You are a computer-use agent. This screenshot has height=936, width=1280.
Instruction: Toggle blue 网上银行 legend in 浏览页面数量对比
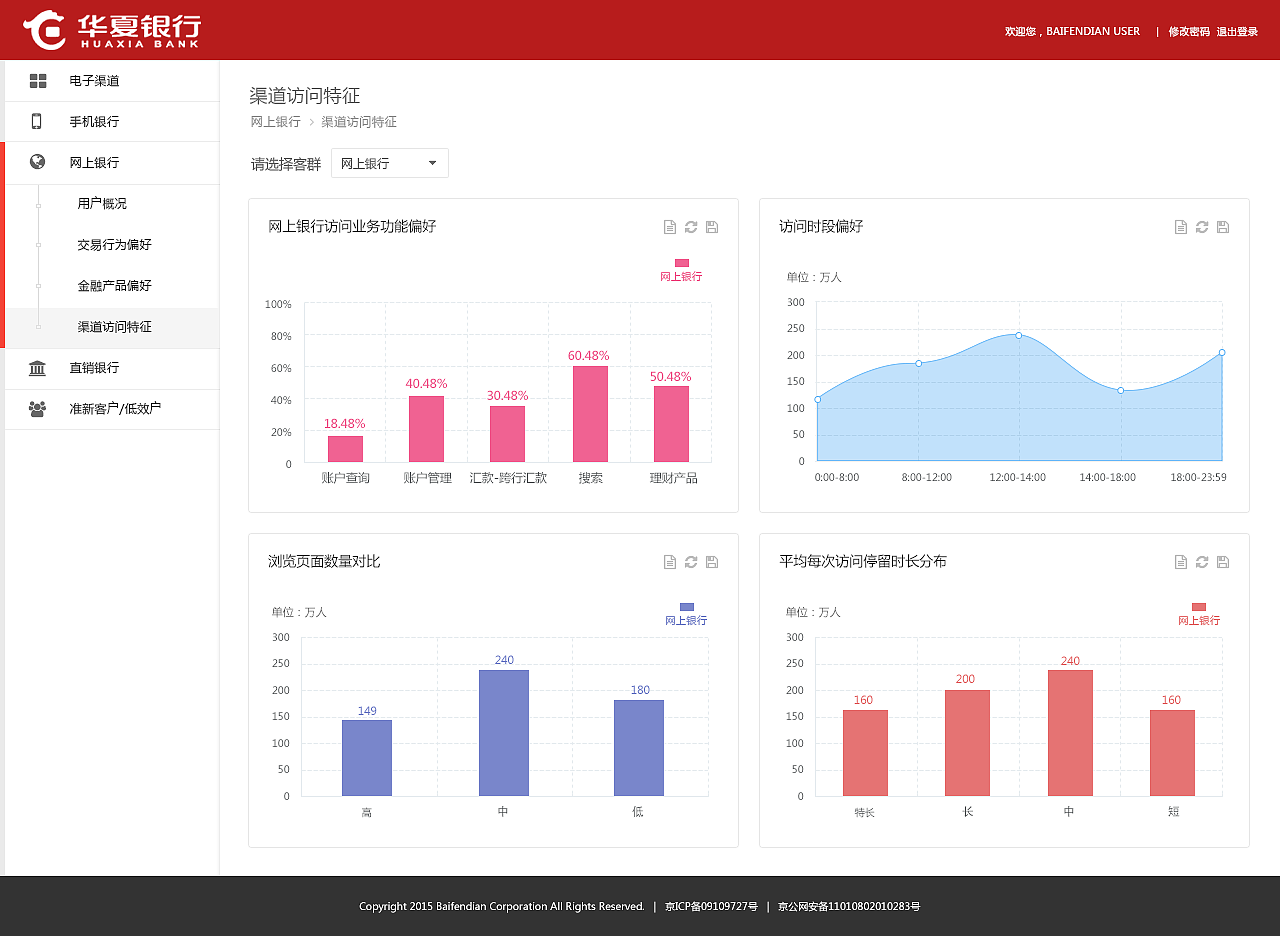tap(686, 614)
